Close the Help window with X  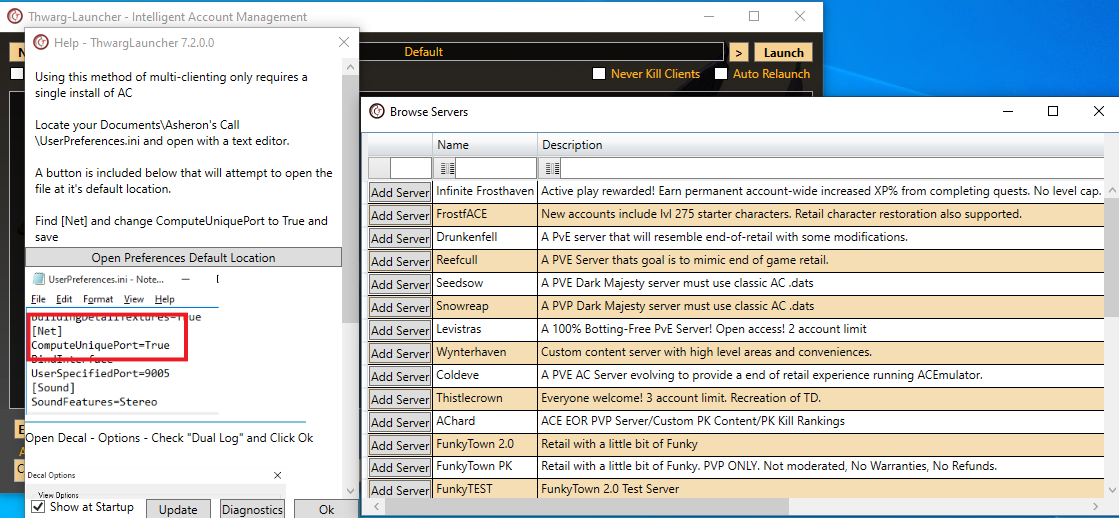click(x=344, y=43)
